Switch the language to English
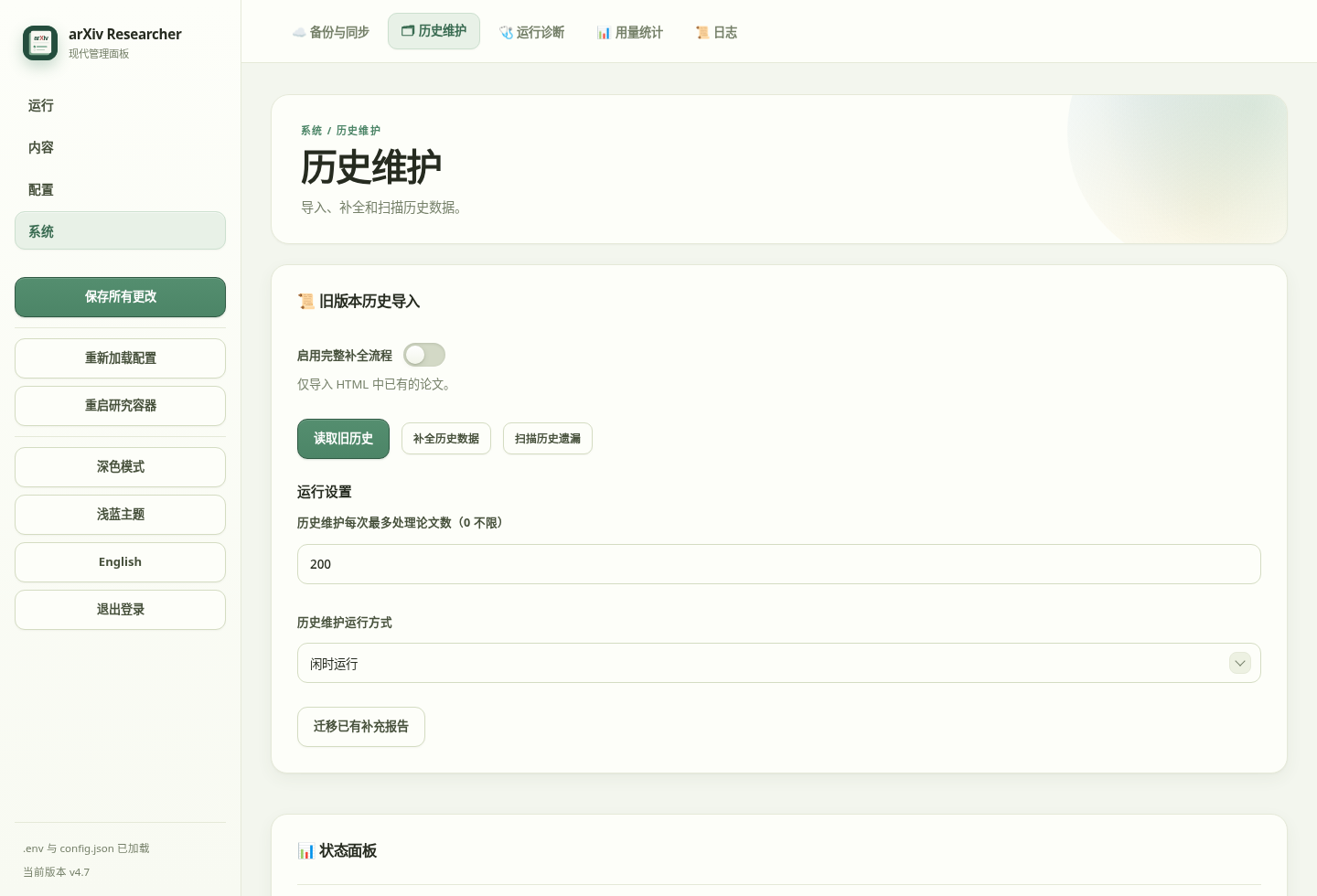The width and height of the screenshot is (1317, 896). tap(120, 562)
